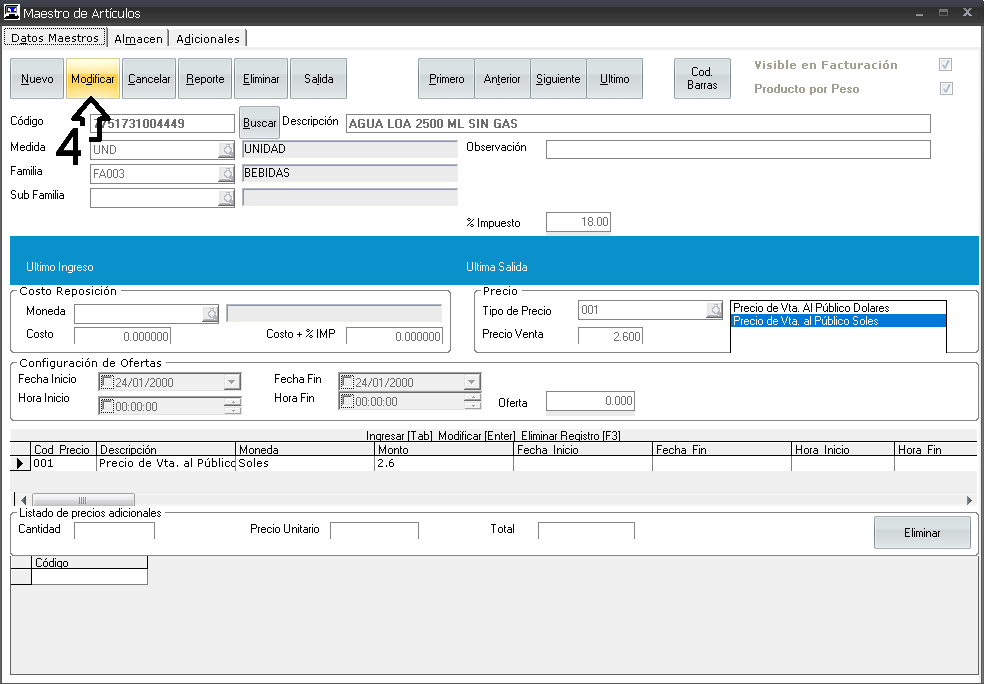Toggle Producto por Peso checkbox
This screenshot has height=684, width=986.
pyautogui.click(x=946, y=89)
